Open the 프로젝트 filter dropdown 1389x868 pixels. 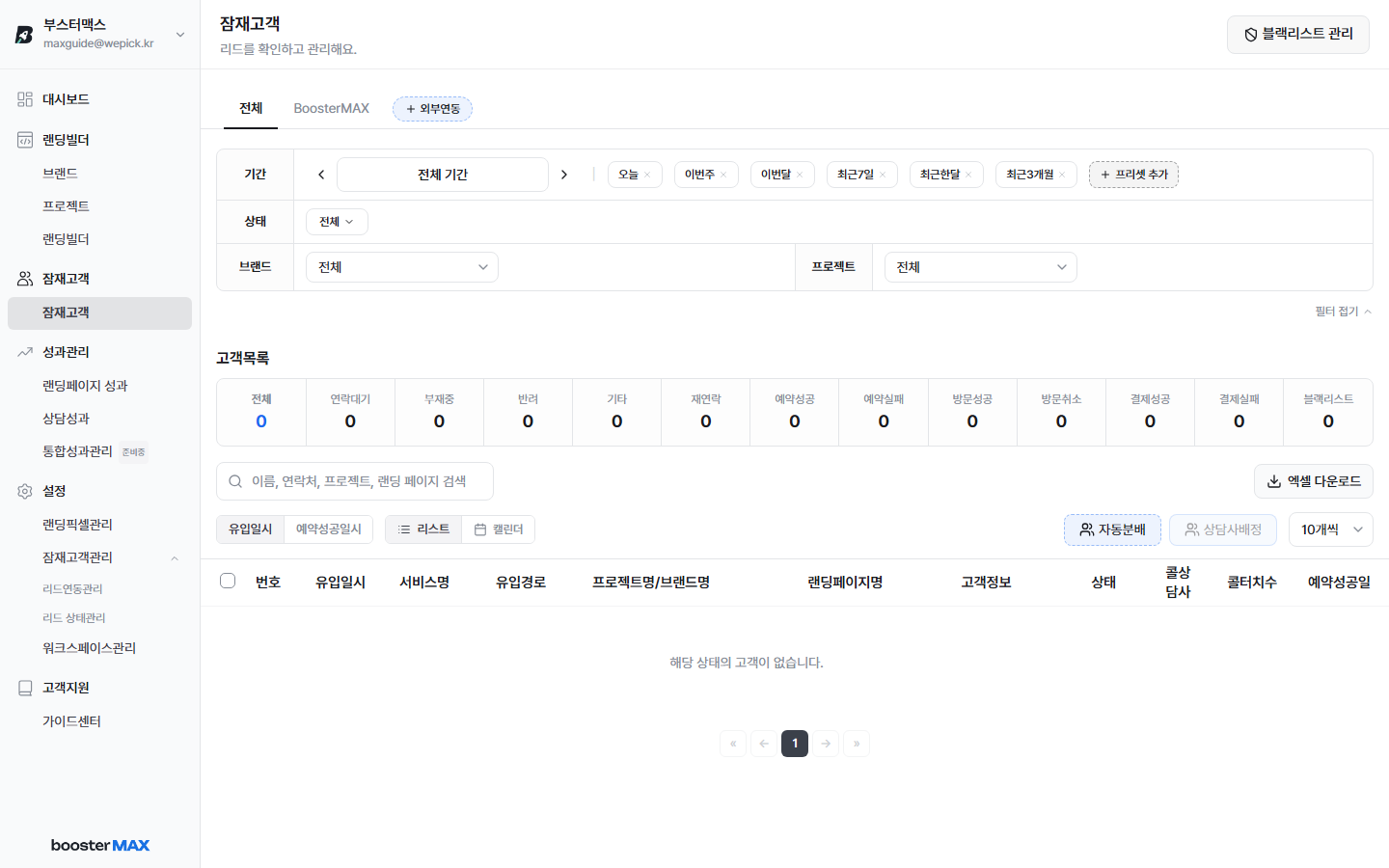(x=981, y=267)
